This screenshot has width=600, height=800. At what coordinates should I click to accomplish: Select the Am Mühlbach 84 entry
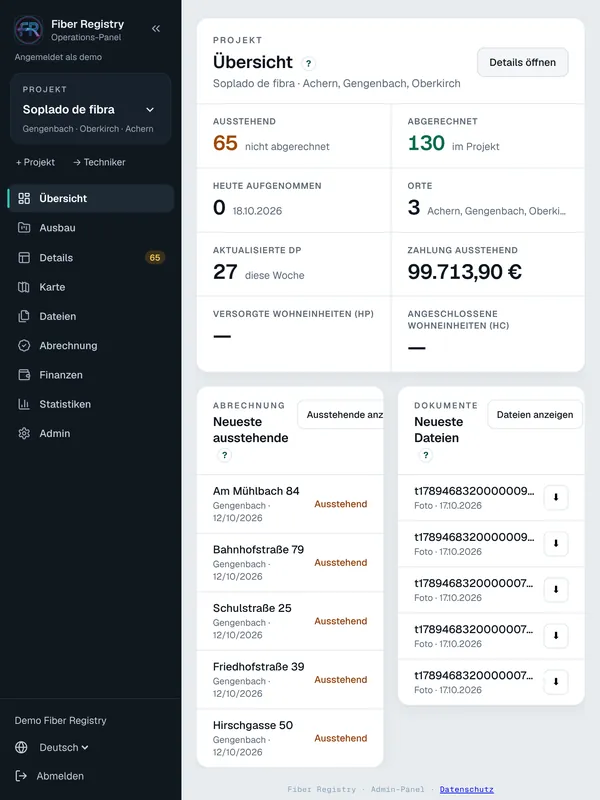[x=290, y=504]
